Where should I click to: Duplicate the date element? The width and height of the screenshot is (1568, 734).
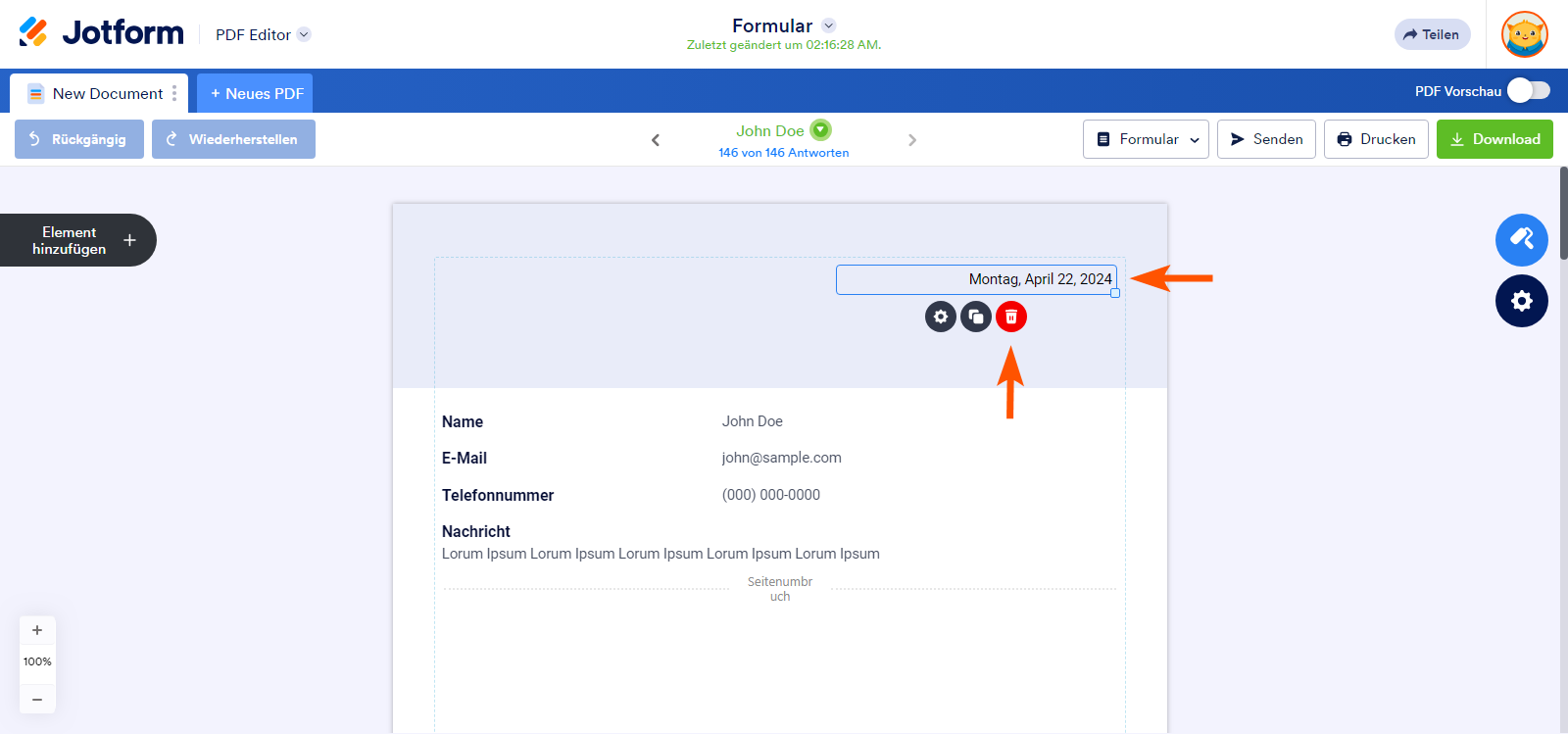pyautogui.click(x=976, y=317)
